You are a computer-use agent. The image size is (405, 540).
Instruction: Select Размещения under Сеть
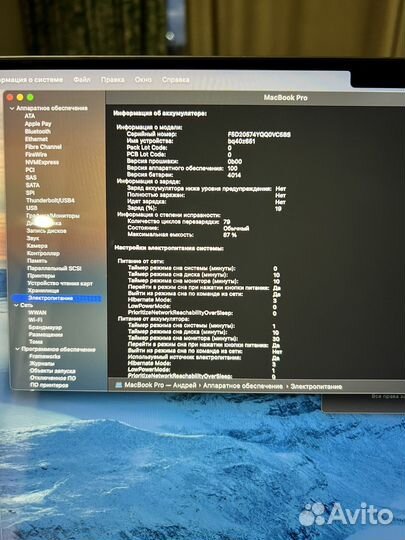[x=46, y=335]
